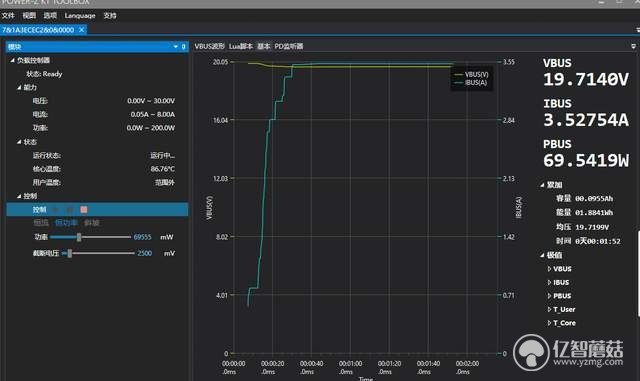The image size is (640, 381).
Task: Open the Lua脚本 tab
Action: (241, 46)
